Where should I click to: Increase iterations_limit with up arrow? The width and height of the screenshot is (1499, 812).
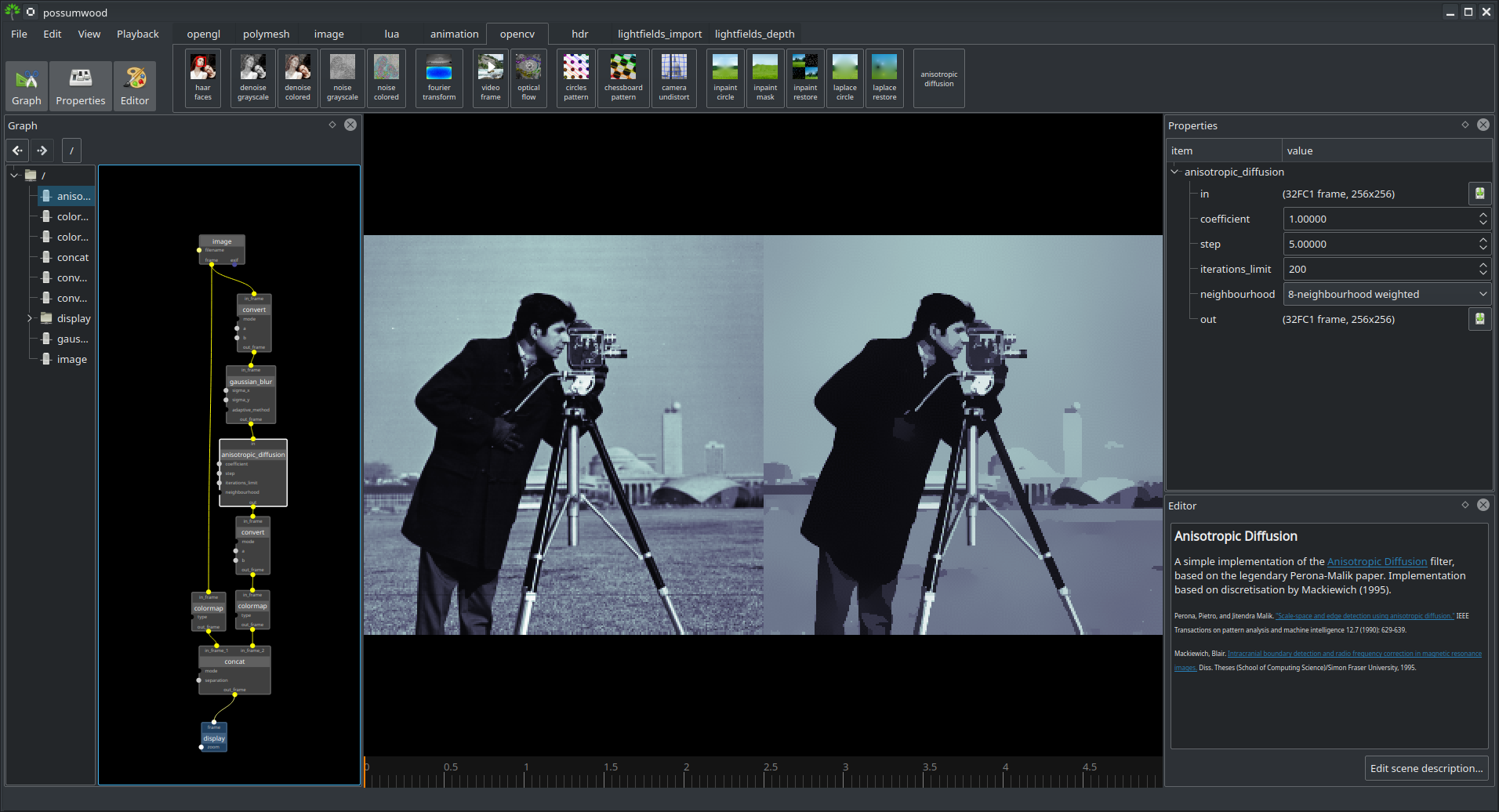point(1483,265)
